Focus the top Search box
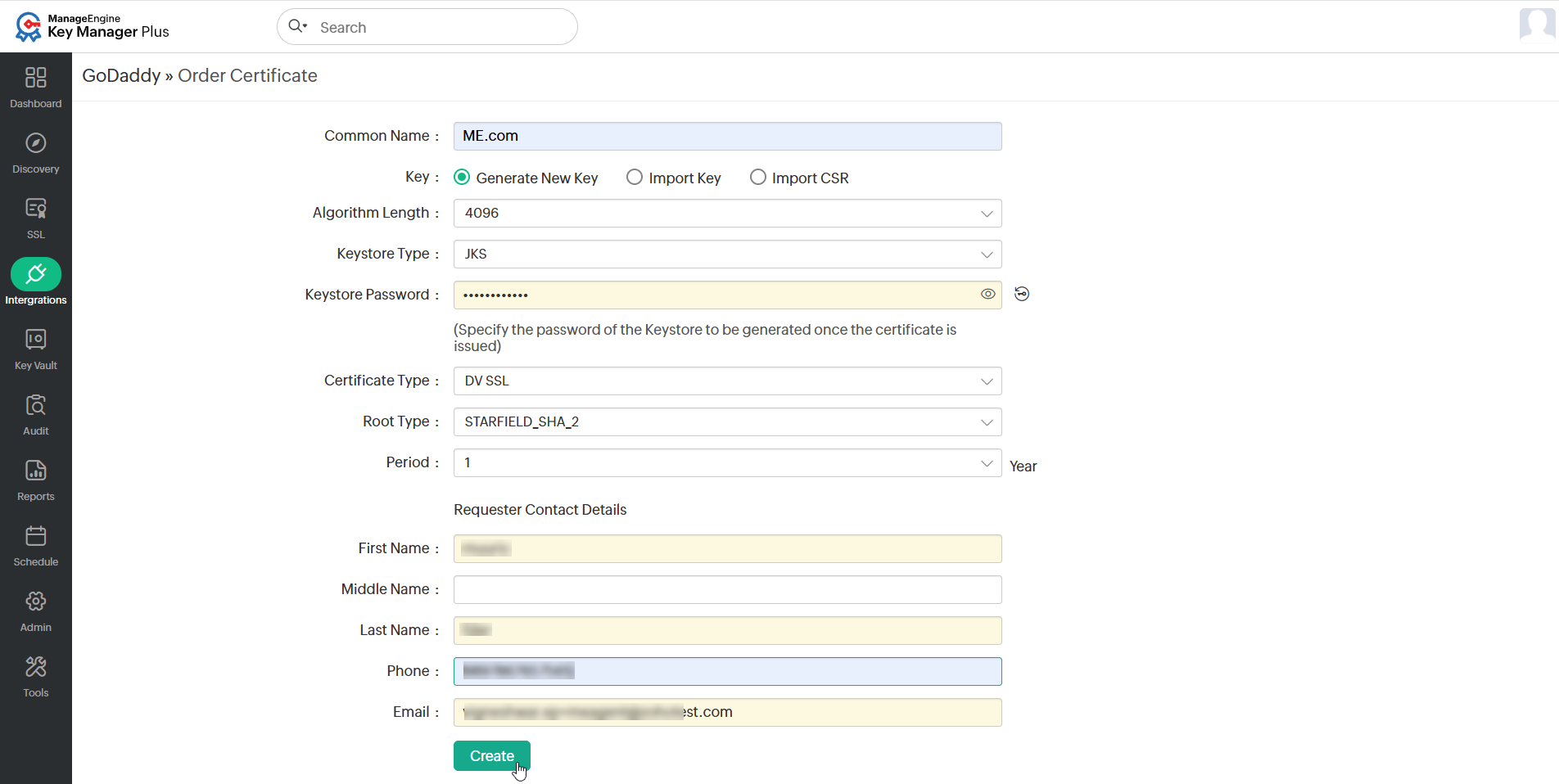1559x784 pixels. 427,27
